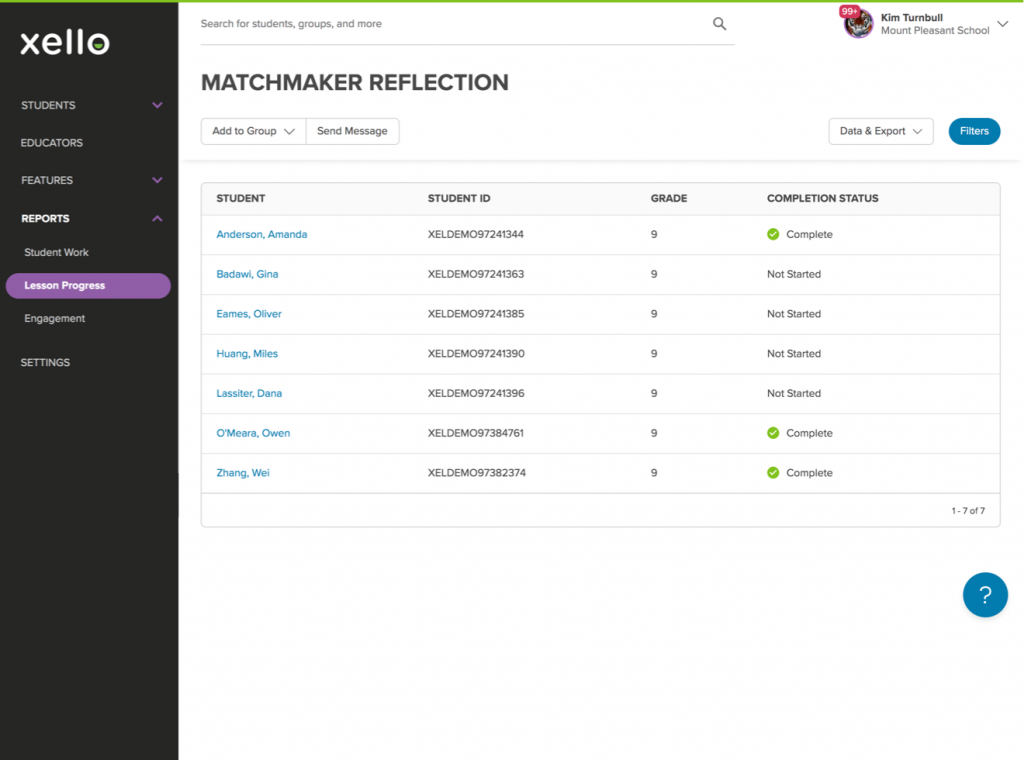
Task: Click green Complete checkmark for O'Meara, Owen
Action: click(x=773, y=433)
